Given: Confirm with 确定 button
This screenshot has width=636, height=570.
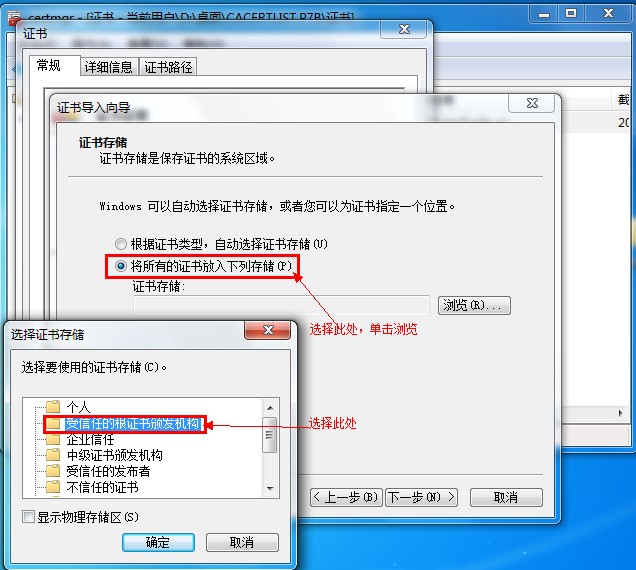Looking at the screenshot, I should point(158,542).
